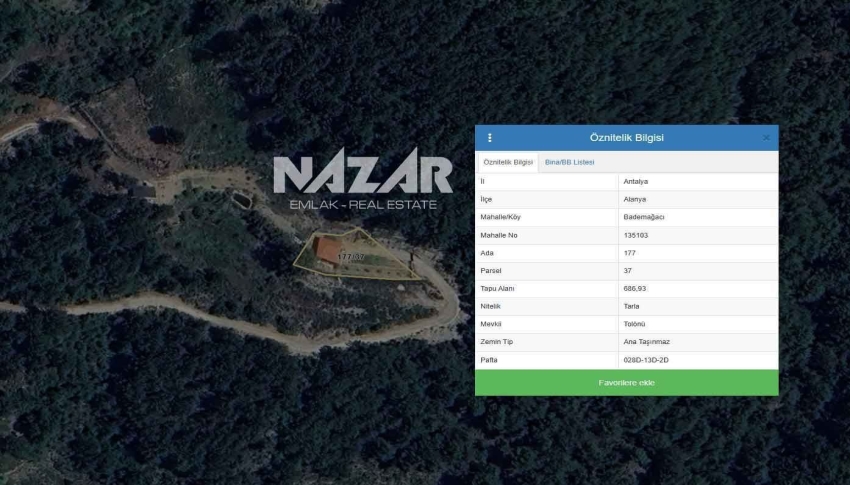Screen dimensions: 850x485
Task: Select the Tapu Alanı value 686,93
Action: (634, 288)
